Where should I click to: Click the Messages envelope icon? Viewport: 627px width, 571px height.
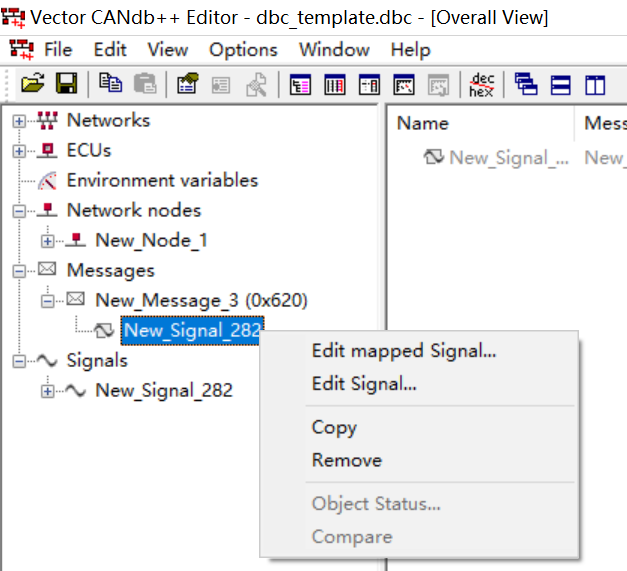pos(47,269)
